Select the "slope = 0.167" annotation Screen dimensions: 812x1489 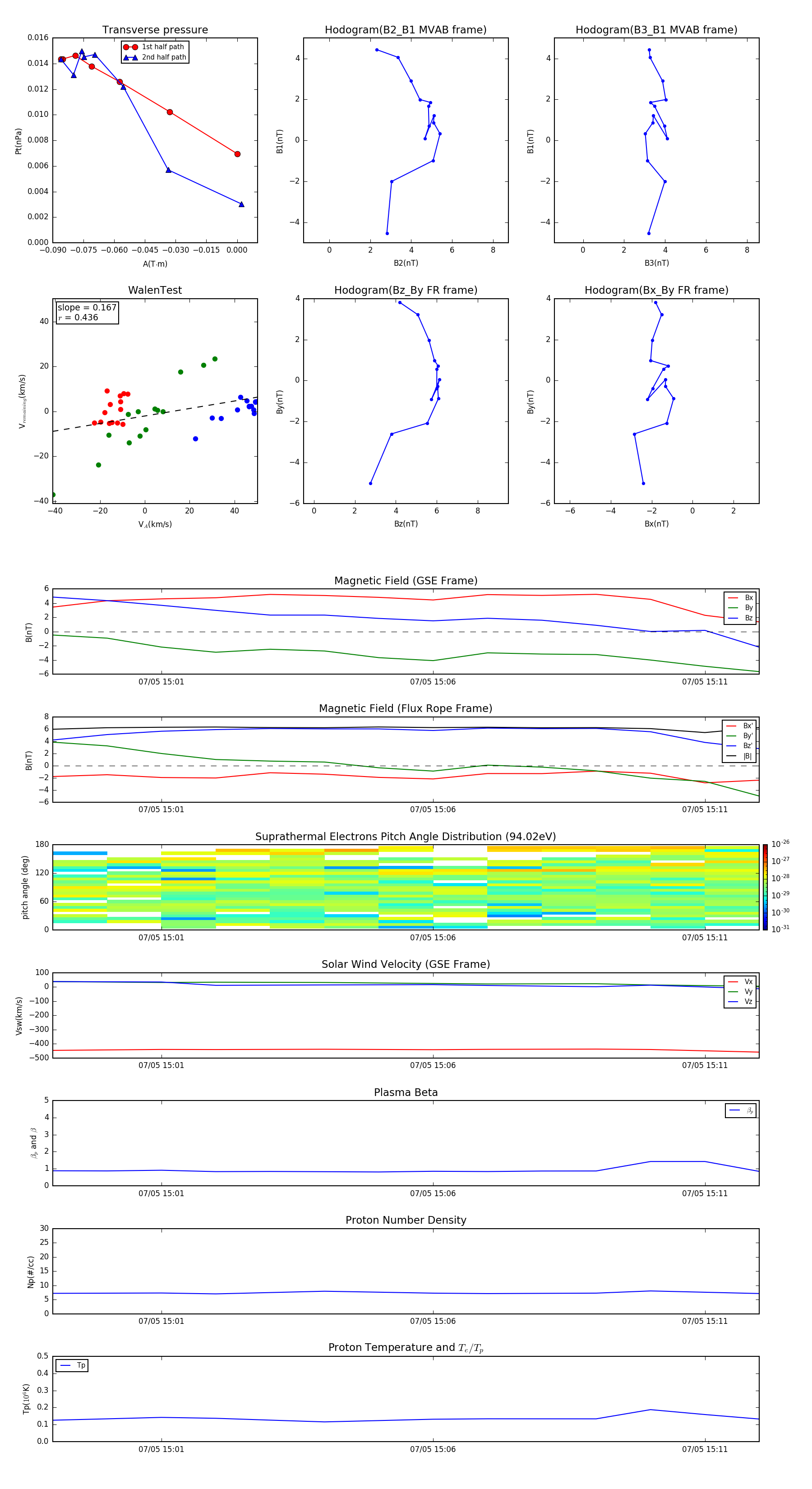(87, 308)
